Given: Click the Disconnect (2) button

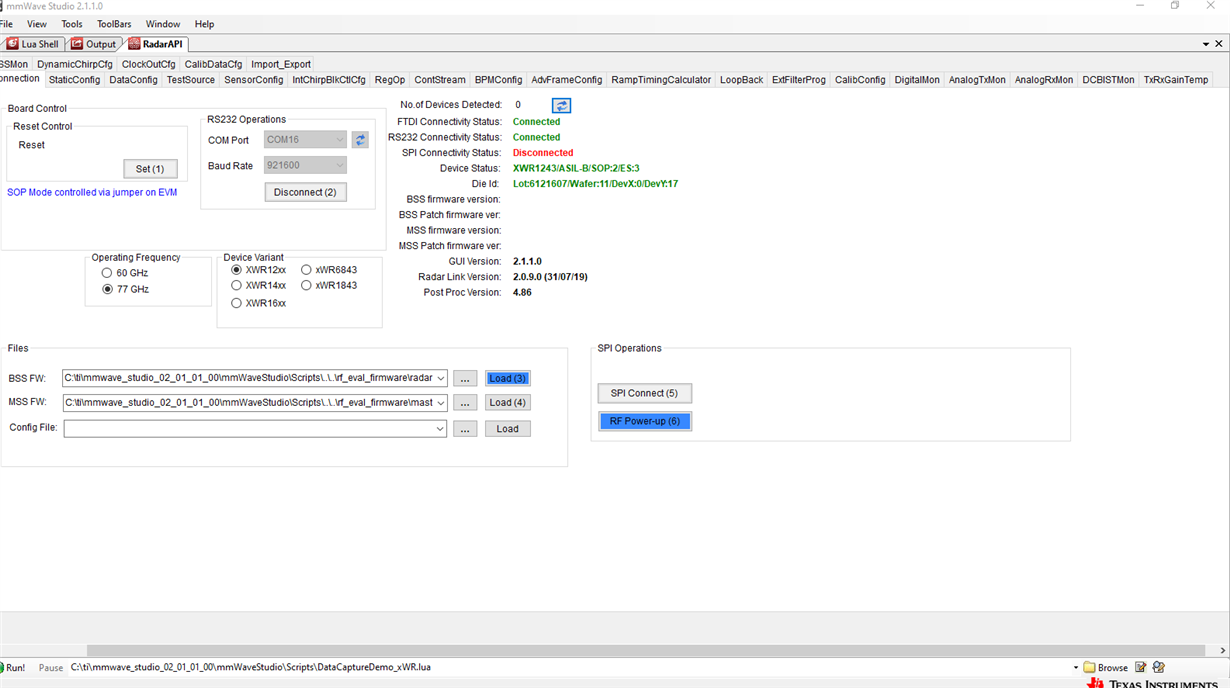Looking at the screenshot, I should click(305, 192).
